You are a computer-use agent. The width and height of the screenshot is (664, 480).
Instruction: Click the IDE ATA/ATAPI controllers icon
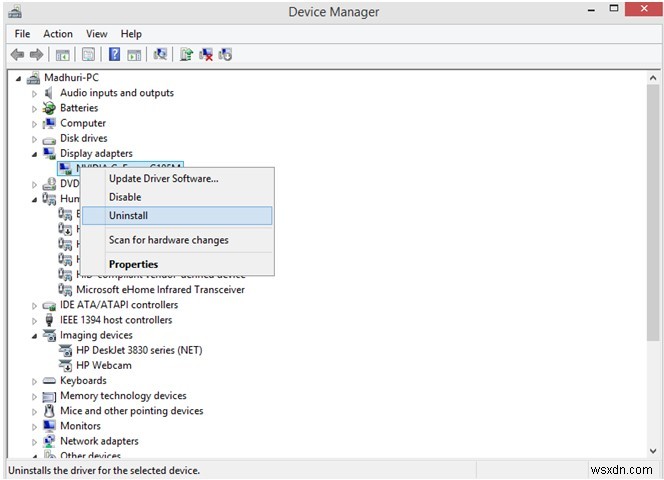[x=49, y=305]
